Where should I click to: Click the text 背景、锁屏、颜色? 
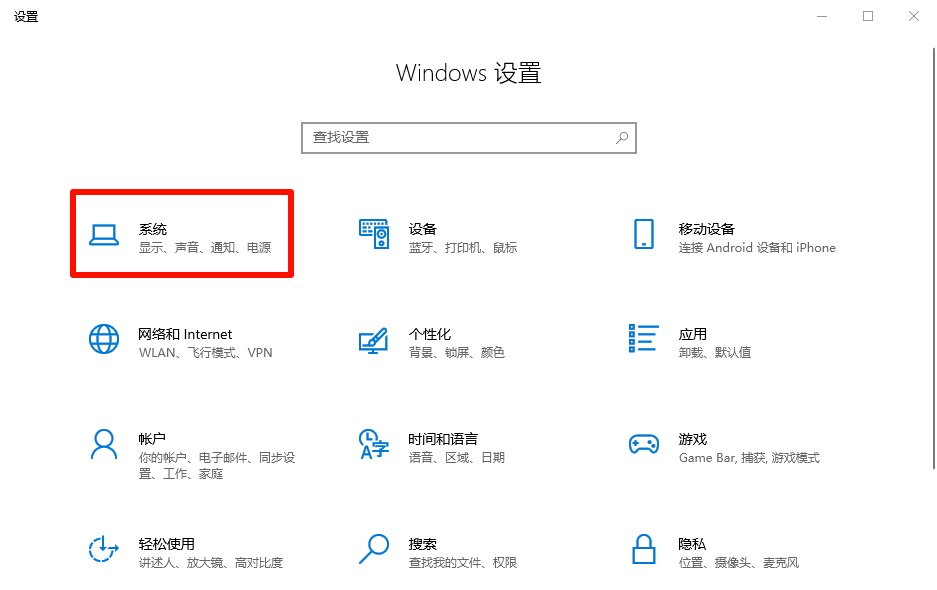457,353
